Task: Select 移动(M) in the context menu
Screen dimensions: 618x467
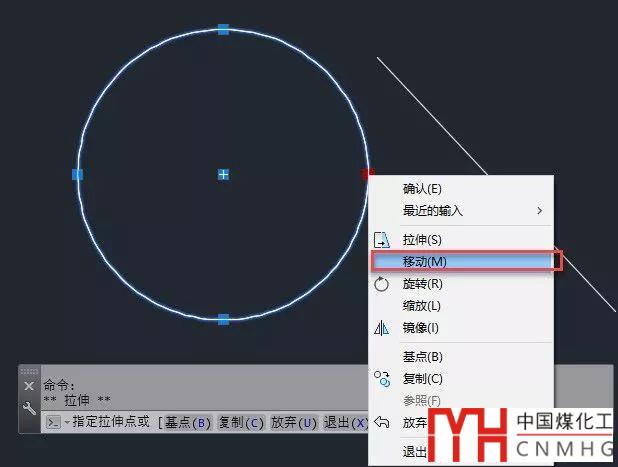Action: pos(461,261)
